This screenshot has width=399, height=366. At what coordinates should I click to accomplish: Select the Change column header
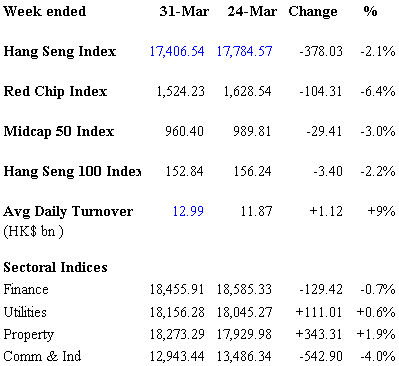coord(313,12)
